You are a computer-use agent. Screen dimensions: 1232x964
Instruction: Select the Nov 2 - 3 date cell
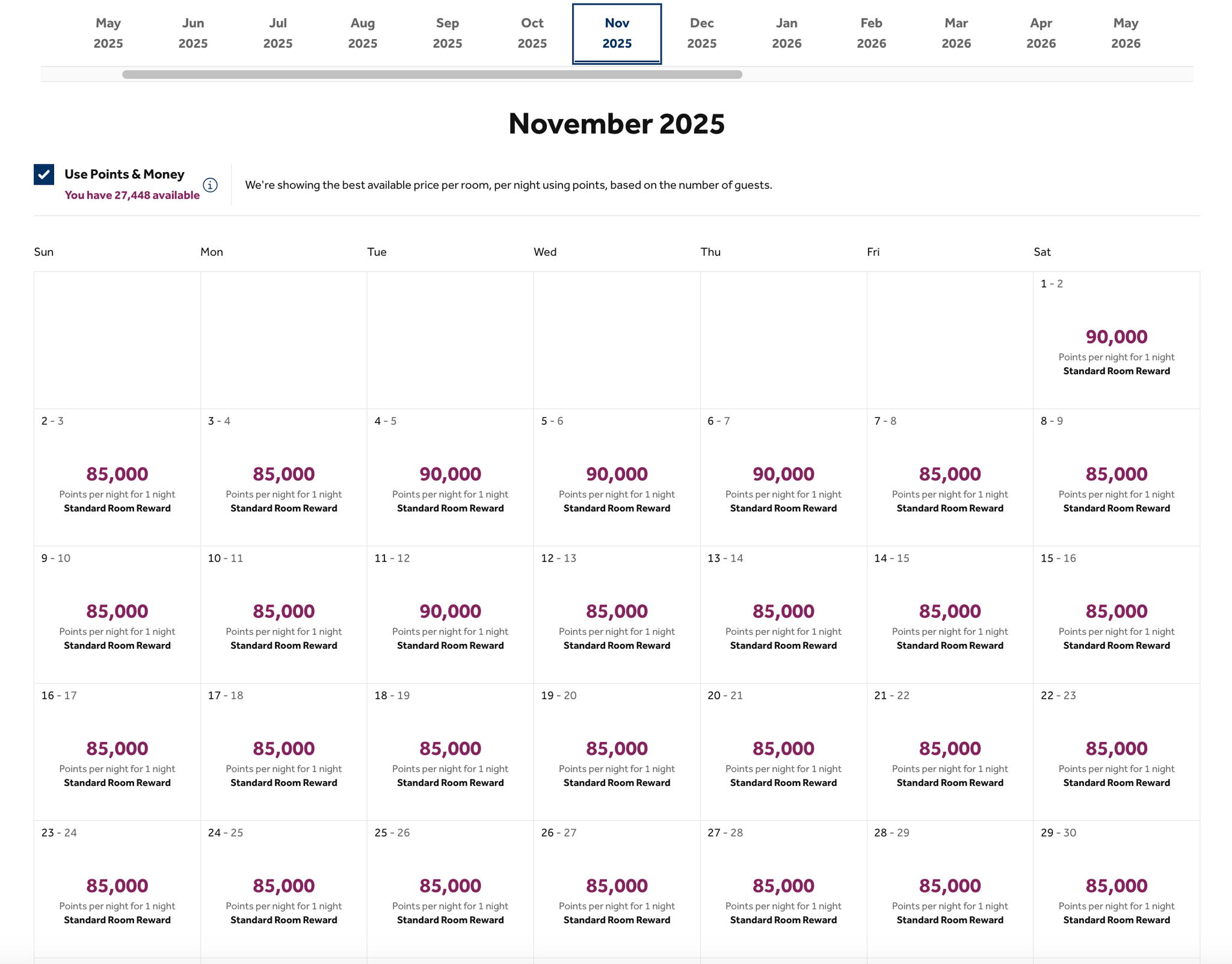tap(117, 477)
